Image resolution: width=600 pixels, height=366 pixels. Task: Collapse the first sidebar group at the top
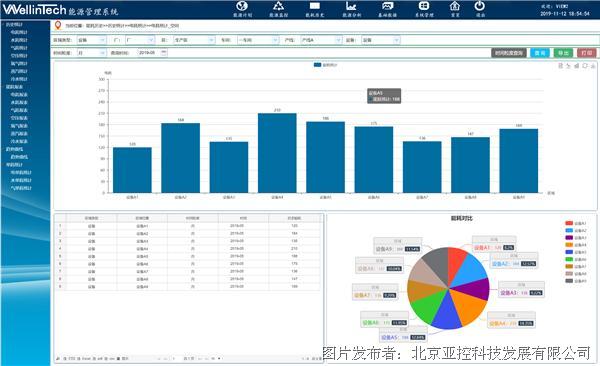(x=14, y=25)
